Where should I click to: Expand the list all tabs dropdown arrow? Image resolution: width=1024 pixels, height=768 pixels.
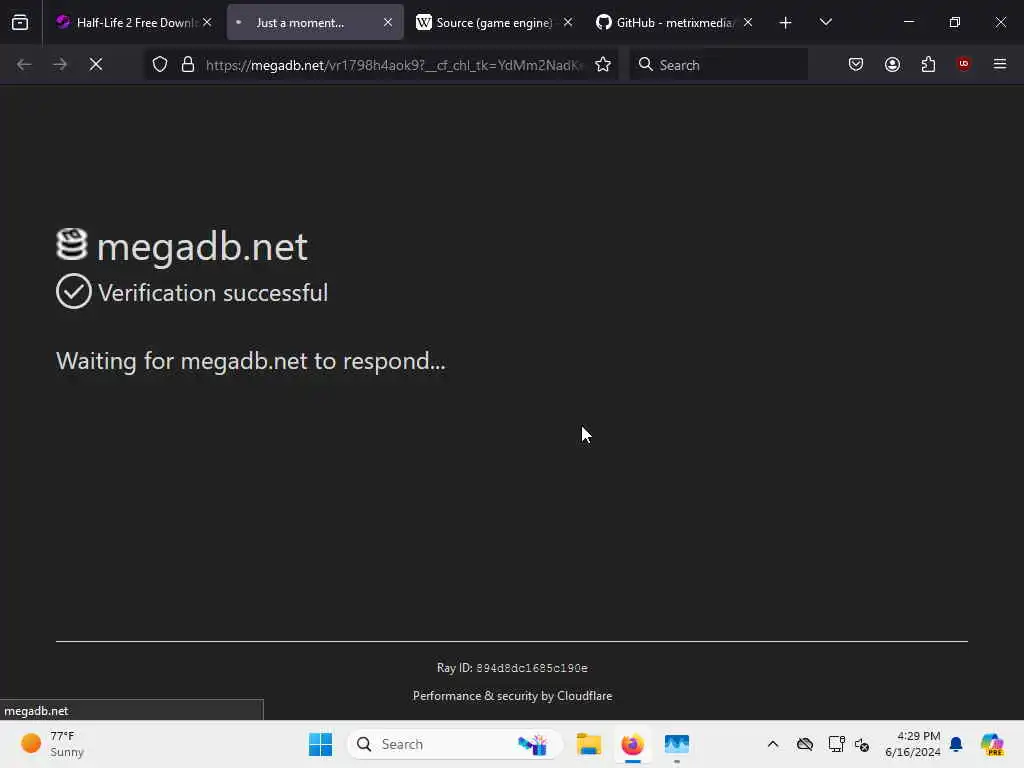(825, 22)
